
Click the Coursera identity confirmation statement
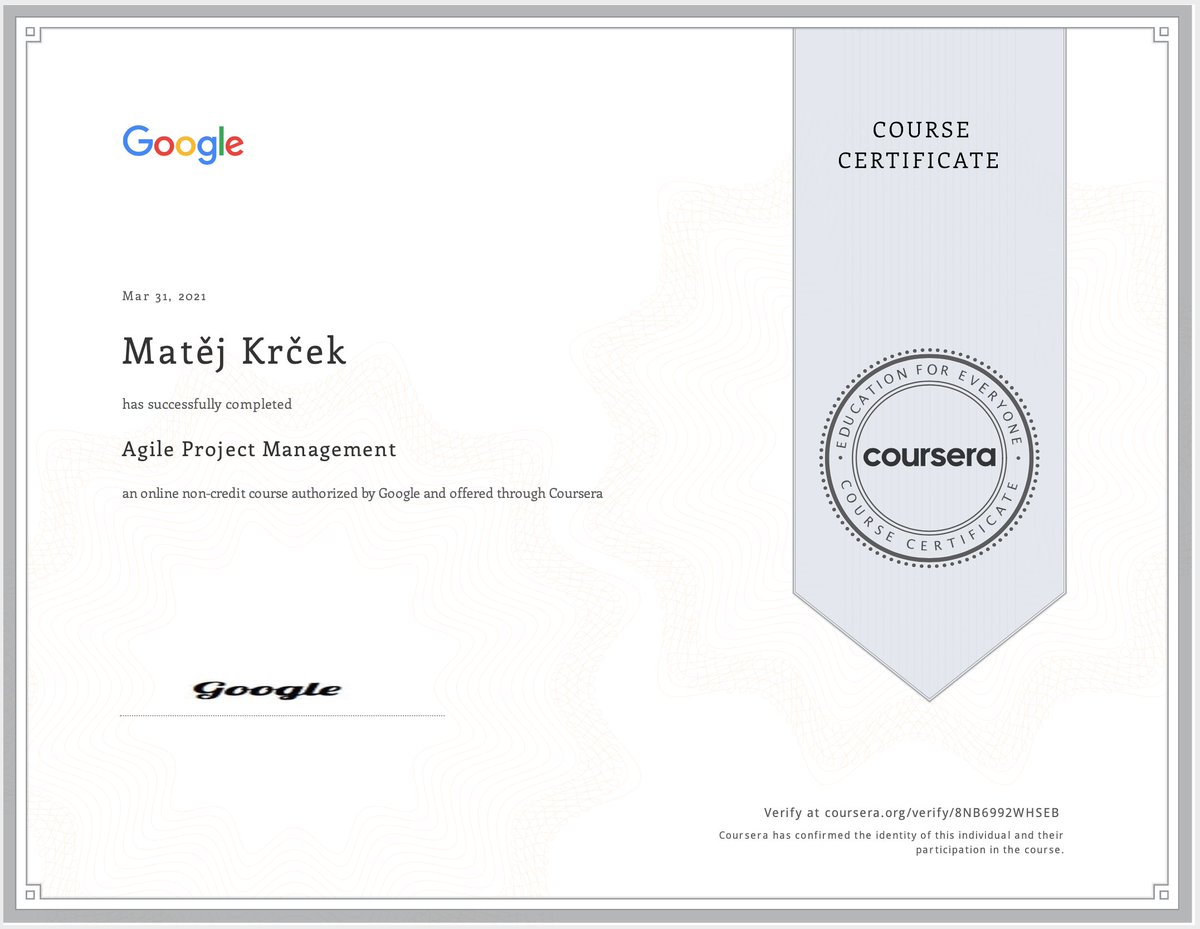click(x=891, y=842)
